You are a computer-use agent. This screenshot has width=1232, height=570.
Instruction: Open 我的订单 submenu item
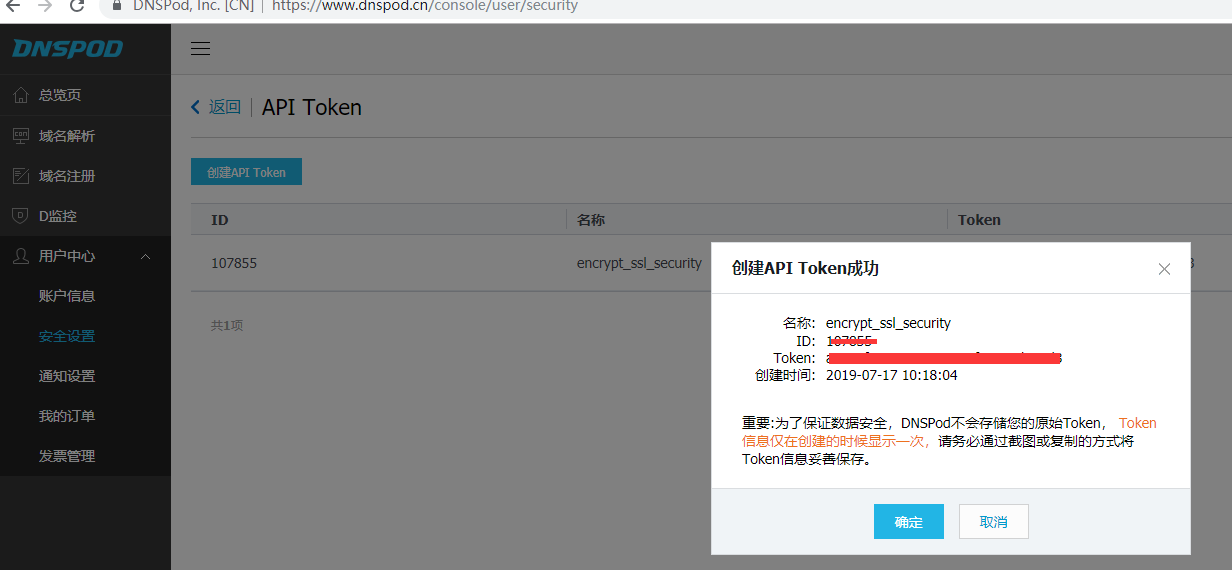point(67,416)
